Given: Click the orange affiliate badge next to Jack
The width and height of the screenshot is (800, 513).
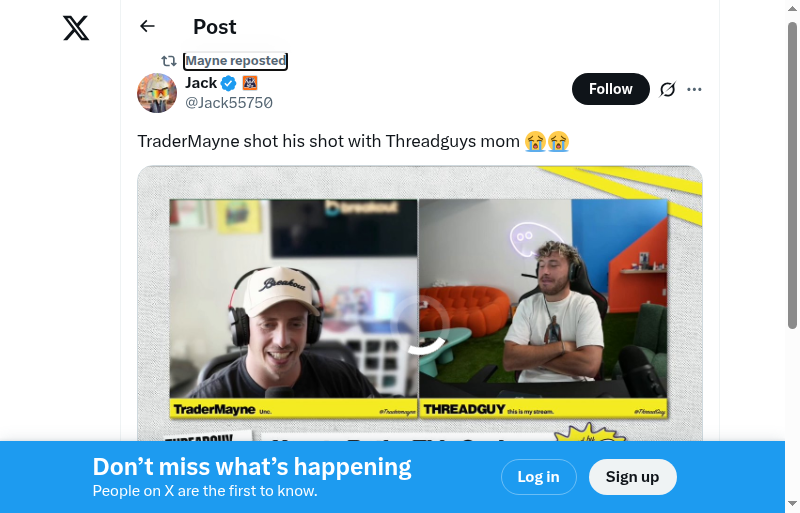Looking at the screenshot, I should coord(250,83).
